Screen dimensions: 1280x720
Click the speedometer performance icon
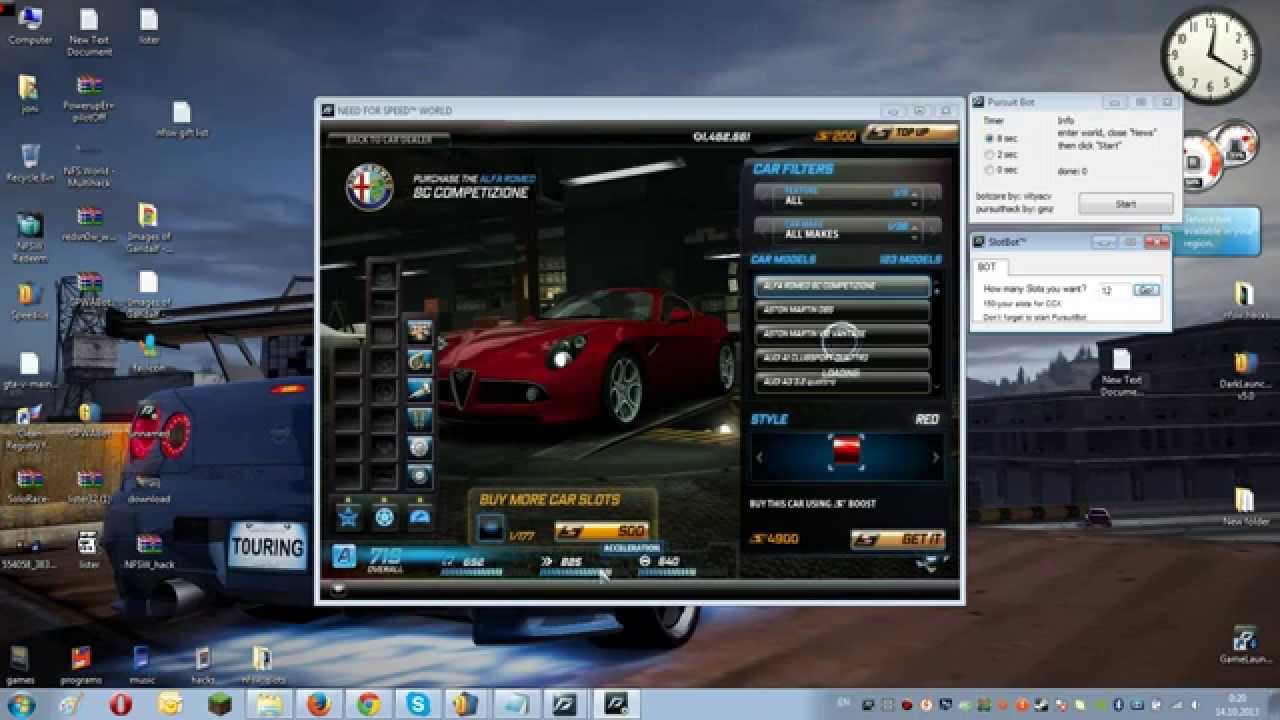coord(420,516)
